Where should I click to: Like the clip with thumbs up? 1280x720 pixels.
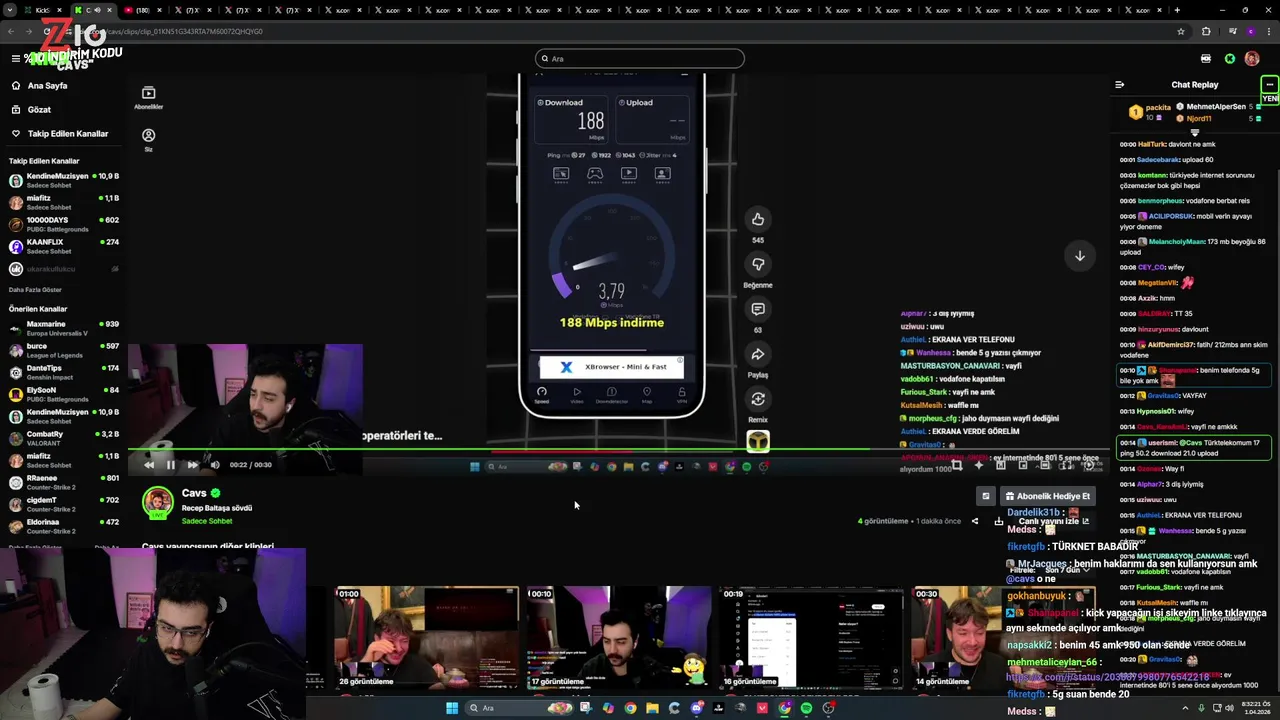click(x=758, y=219)
